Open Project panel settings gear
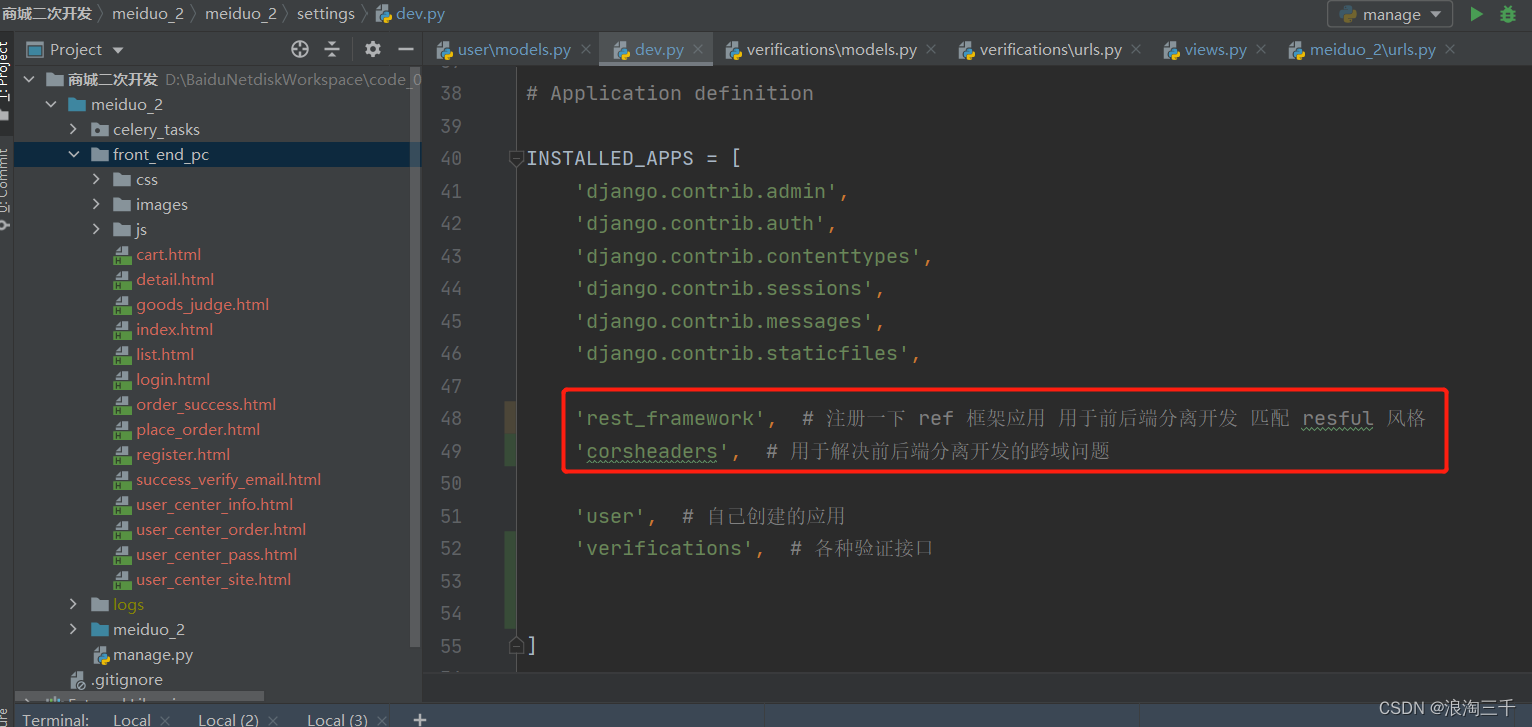1532x727 pixels. [373, 49]
